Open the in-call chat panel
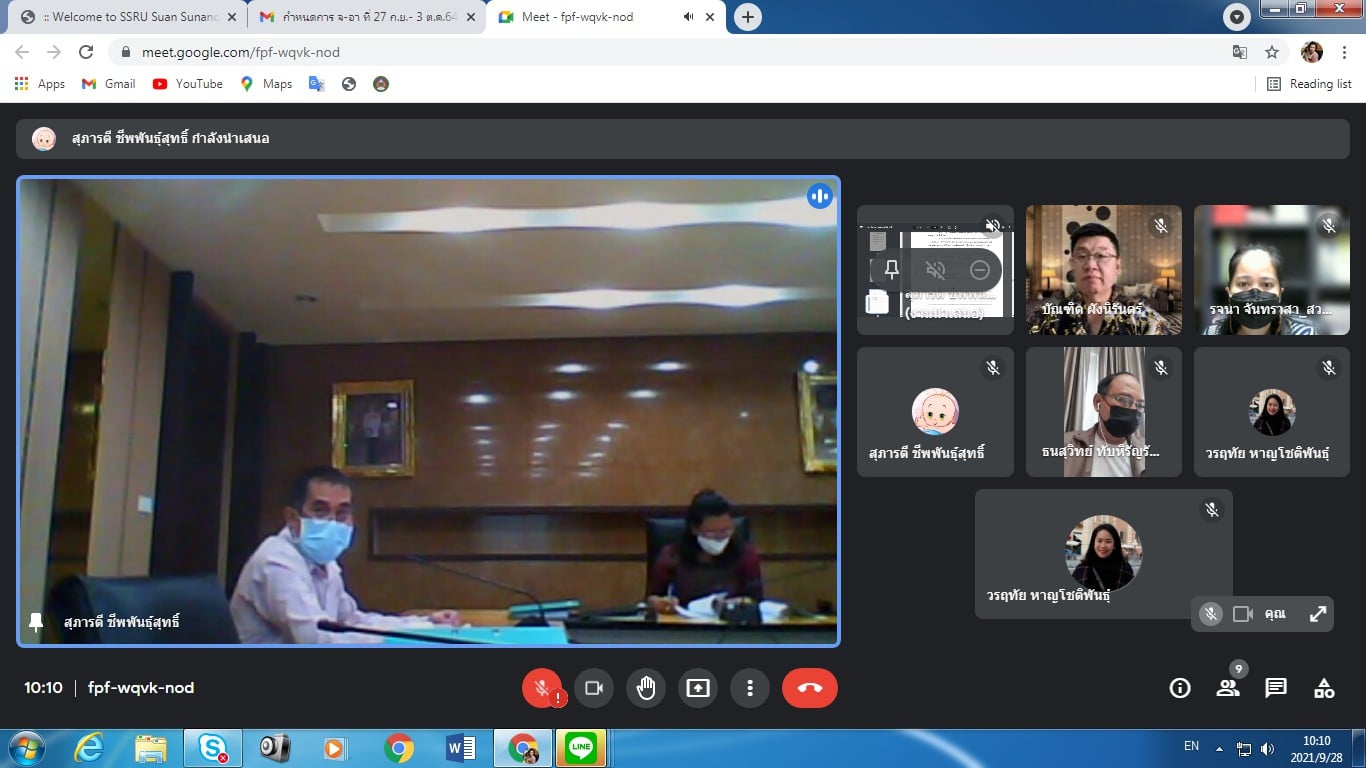1366x768 pixels. (1276, 688)
